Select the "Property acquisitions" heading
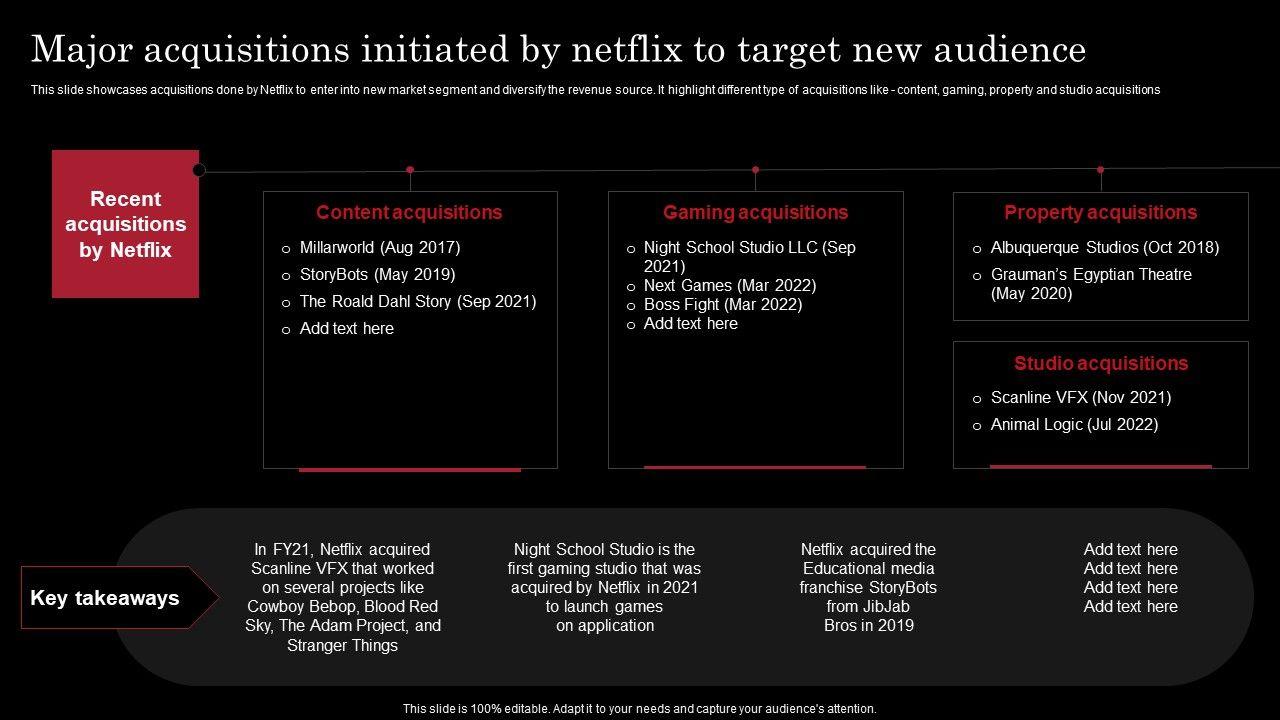1280x720 pixels. pyautogui.click(x=1100, y=212)
